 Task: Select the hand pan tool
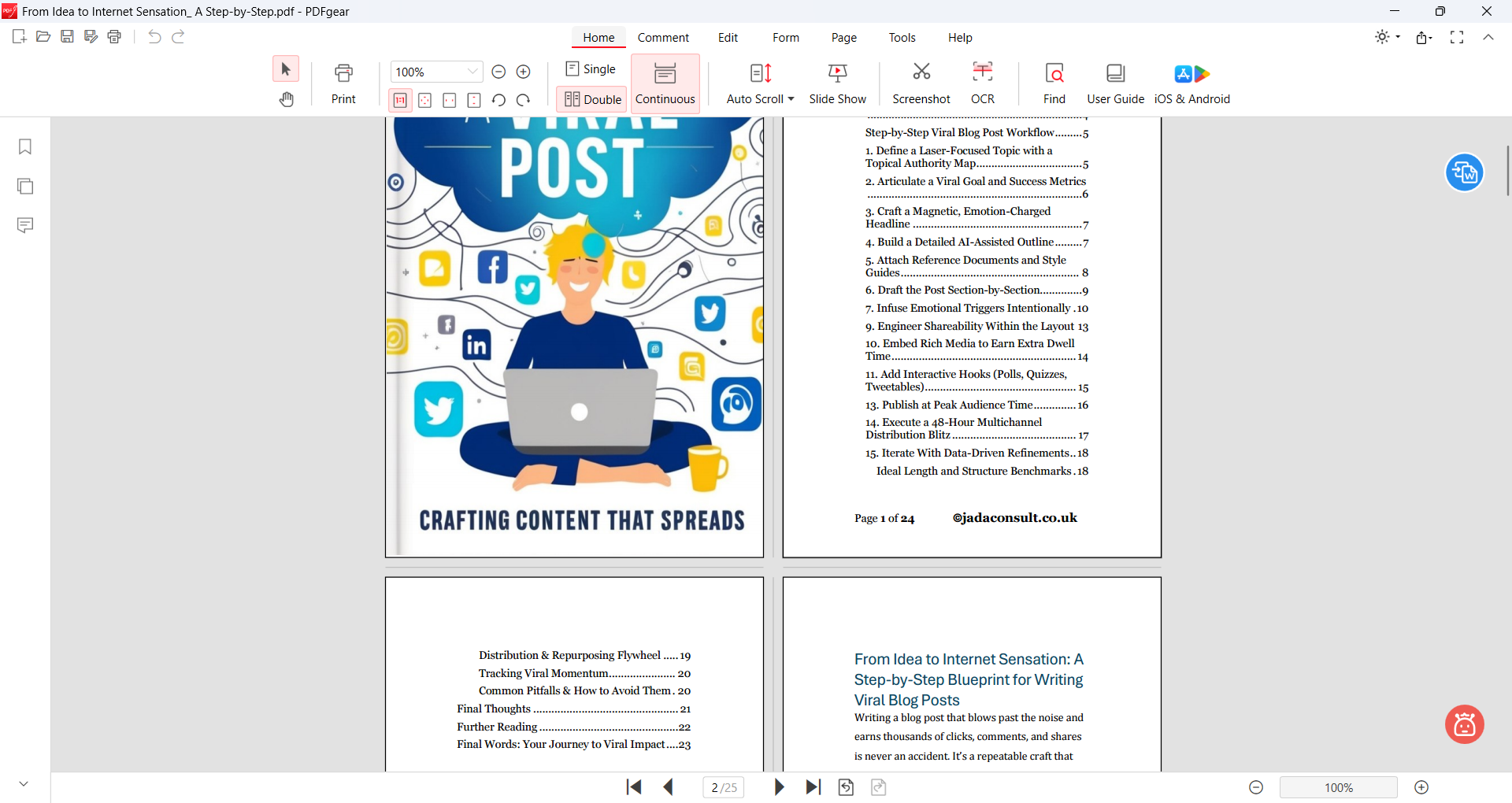tap(286, 99)
